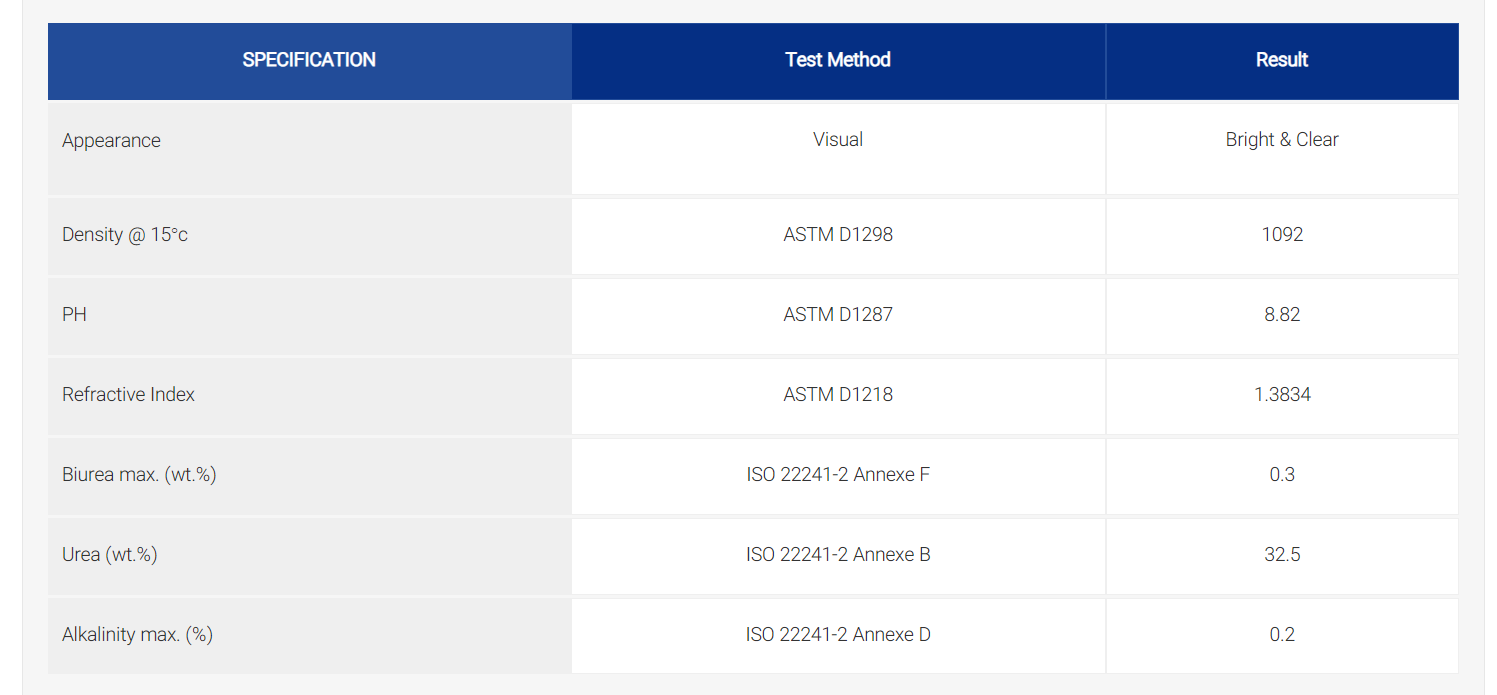Click the Visual test method cell

[x=838, y=148]
